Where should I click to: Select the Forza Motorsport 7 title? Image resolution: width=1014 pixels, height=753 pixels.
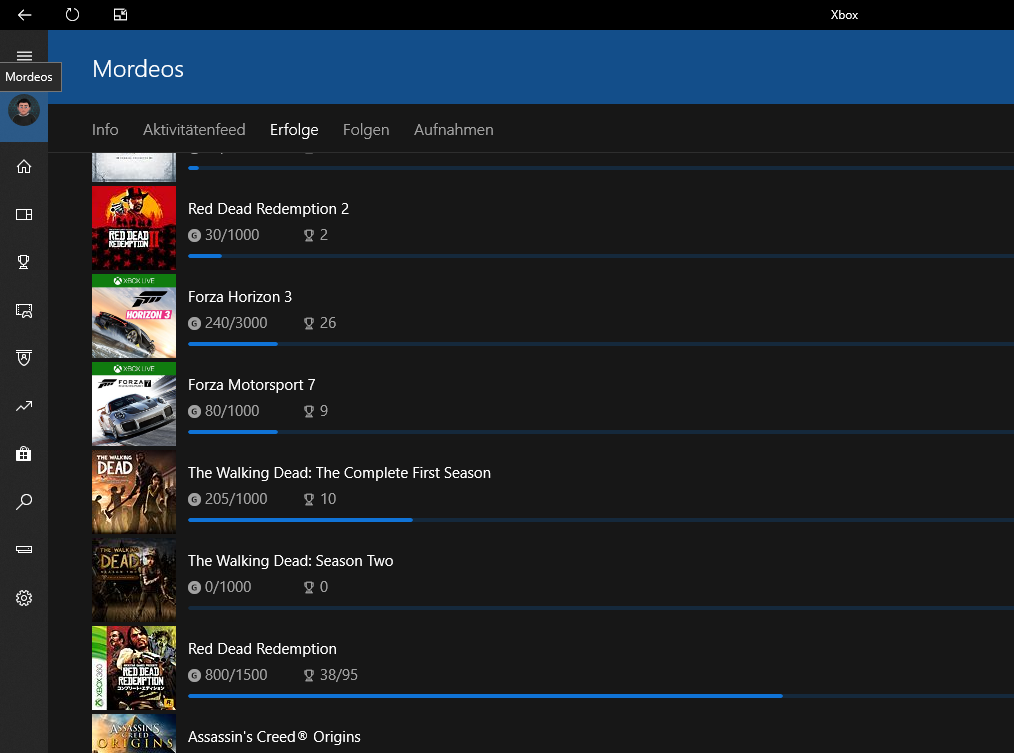252,385
